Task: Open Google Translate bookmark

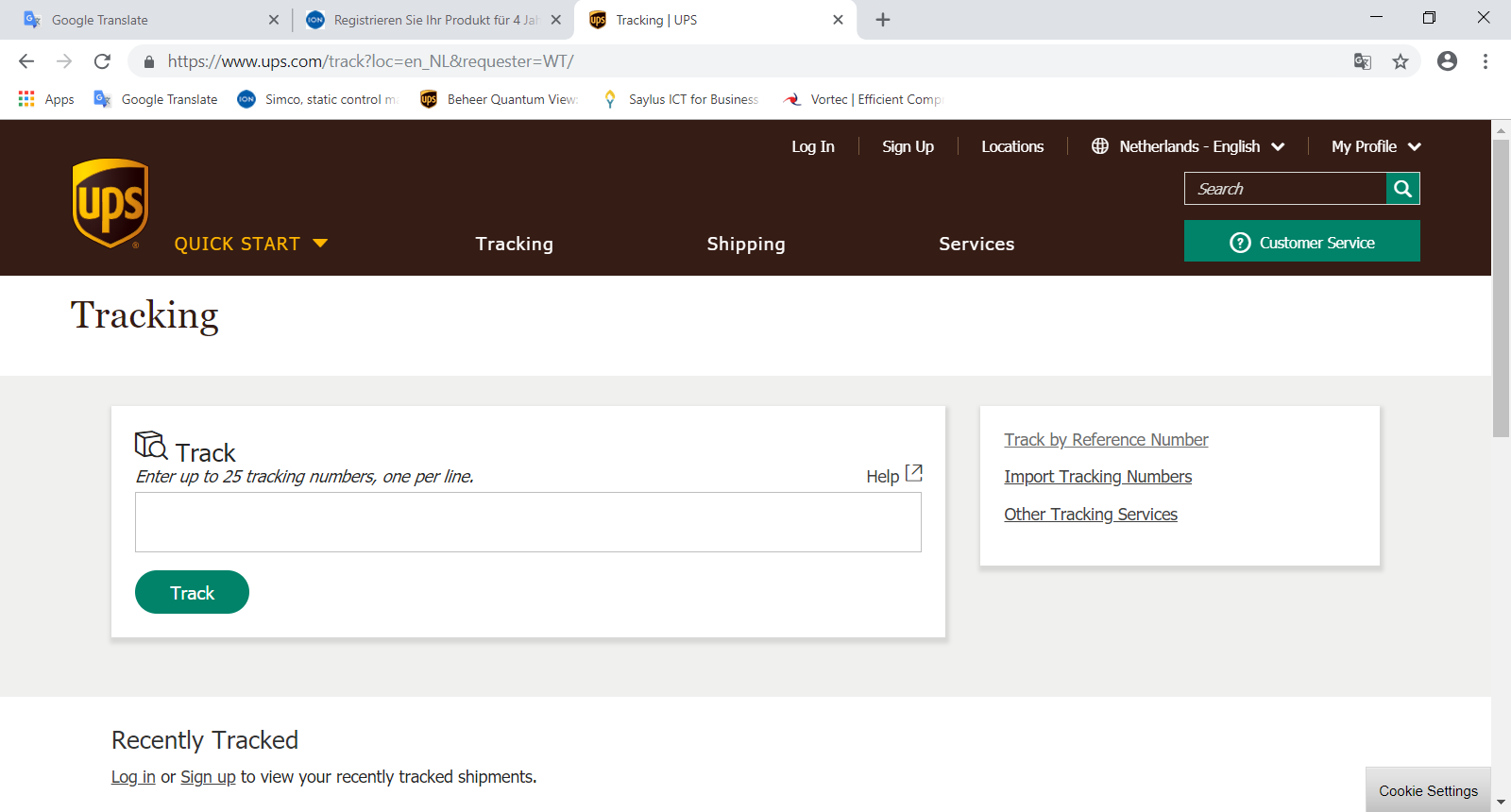Action: (156, 99)
